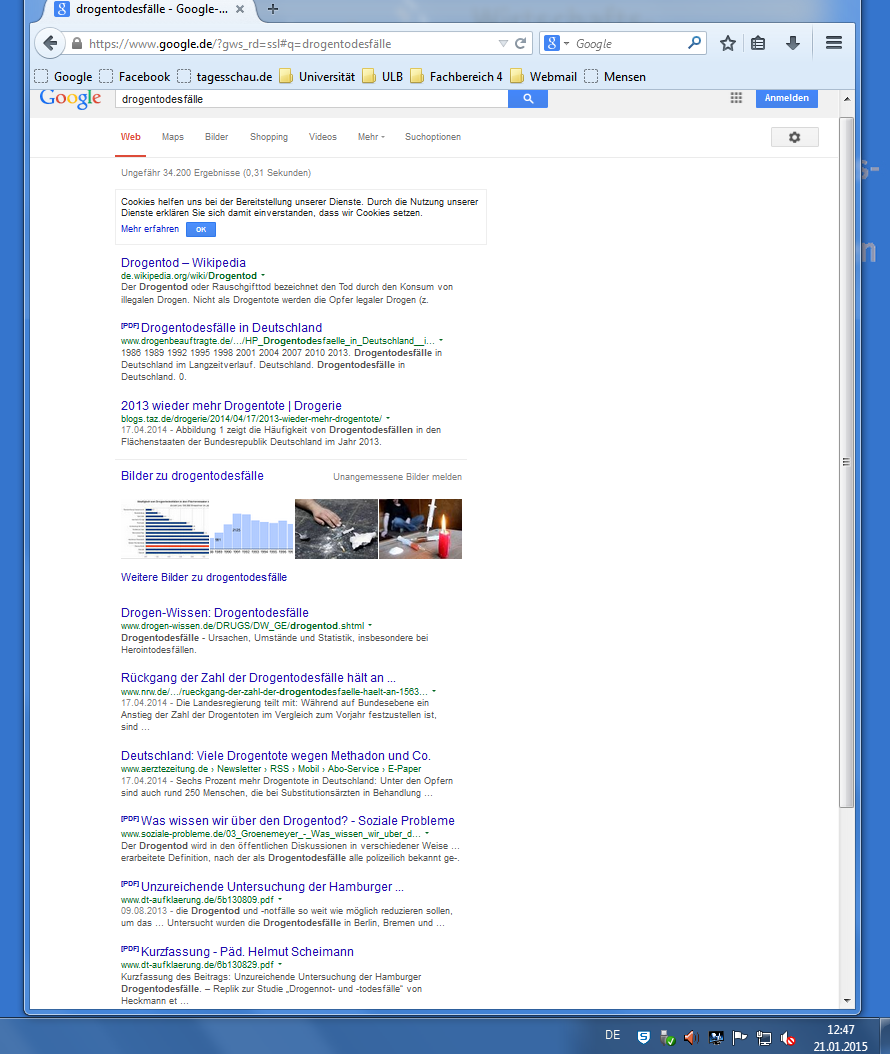
Task: Open the Firefox hamburger menu
Action: click(x=834, y=44)
